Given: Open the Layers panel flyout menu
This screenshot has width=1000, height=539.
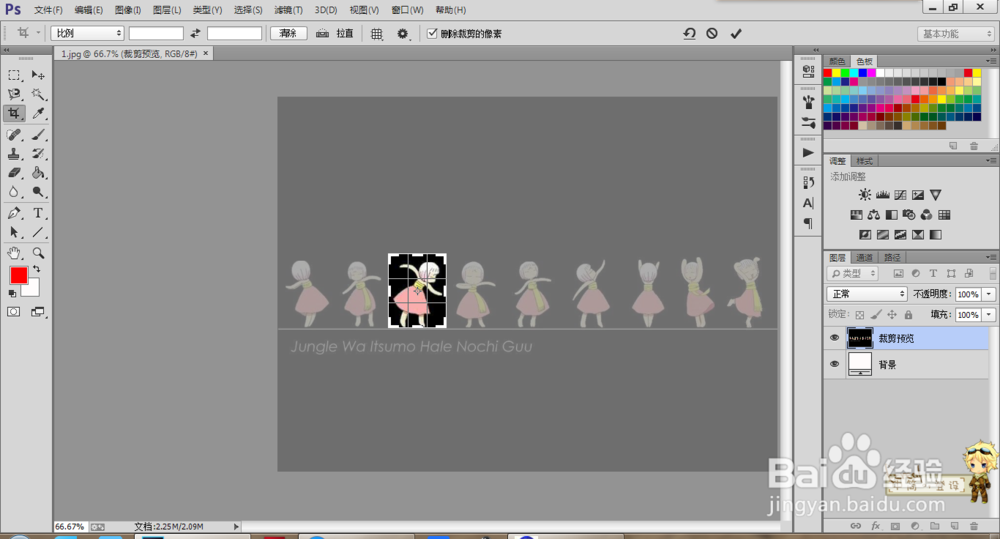Looking at the screenshot, I should tap(990, 257).
